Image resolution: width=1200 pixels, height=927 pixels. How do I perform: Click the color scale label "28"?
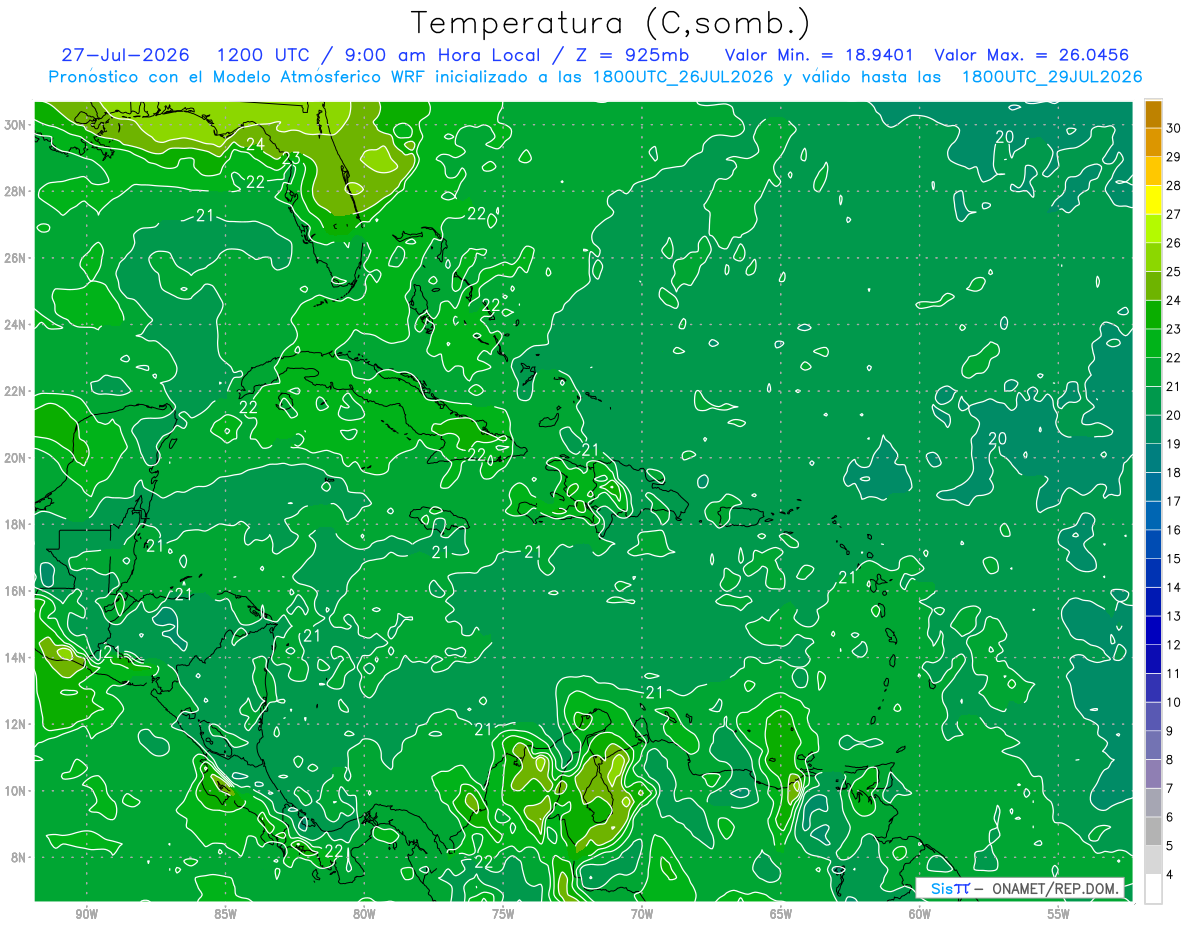point(1174,186)
